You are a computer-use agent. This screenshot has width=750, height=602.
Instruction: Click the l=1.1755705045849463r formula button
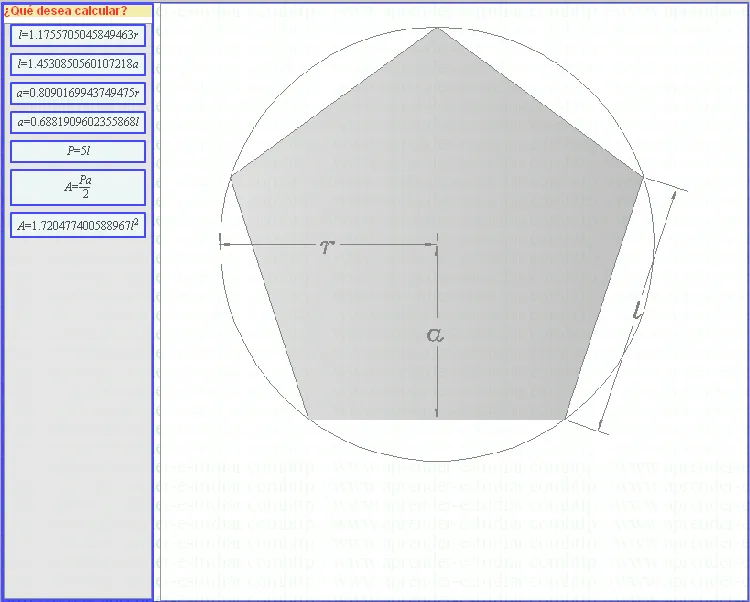click(78, 34)
